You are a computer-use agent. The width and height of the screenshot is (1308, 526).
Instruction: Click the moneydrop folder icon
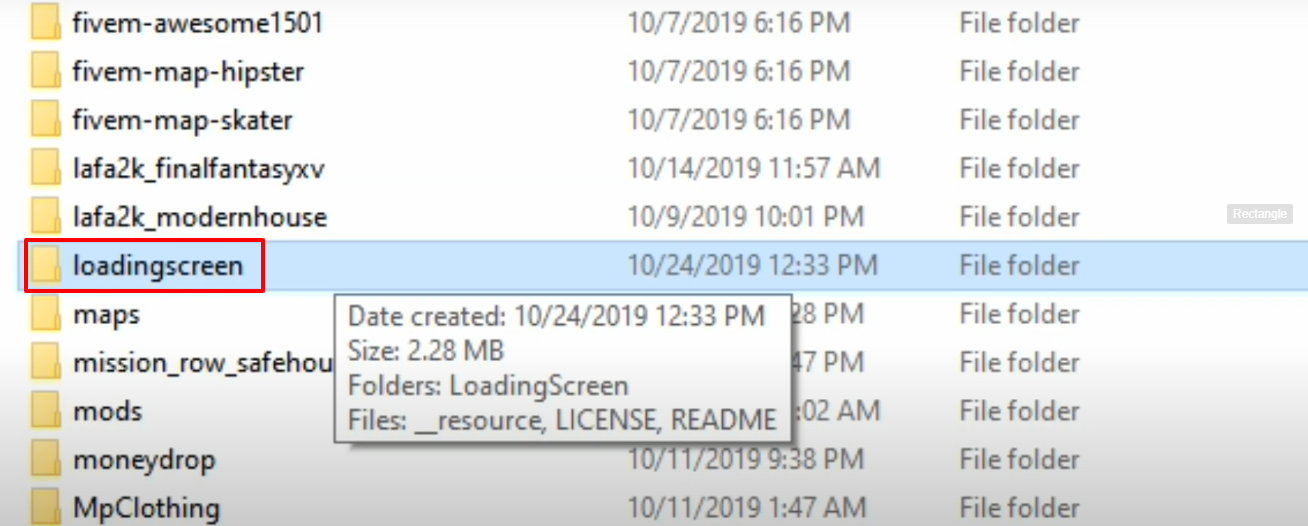coord(46,460)
